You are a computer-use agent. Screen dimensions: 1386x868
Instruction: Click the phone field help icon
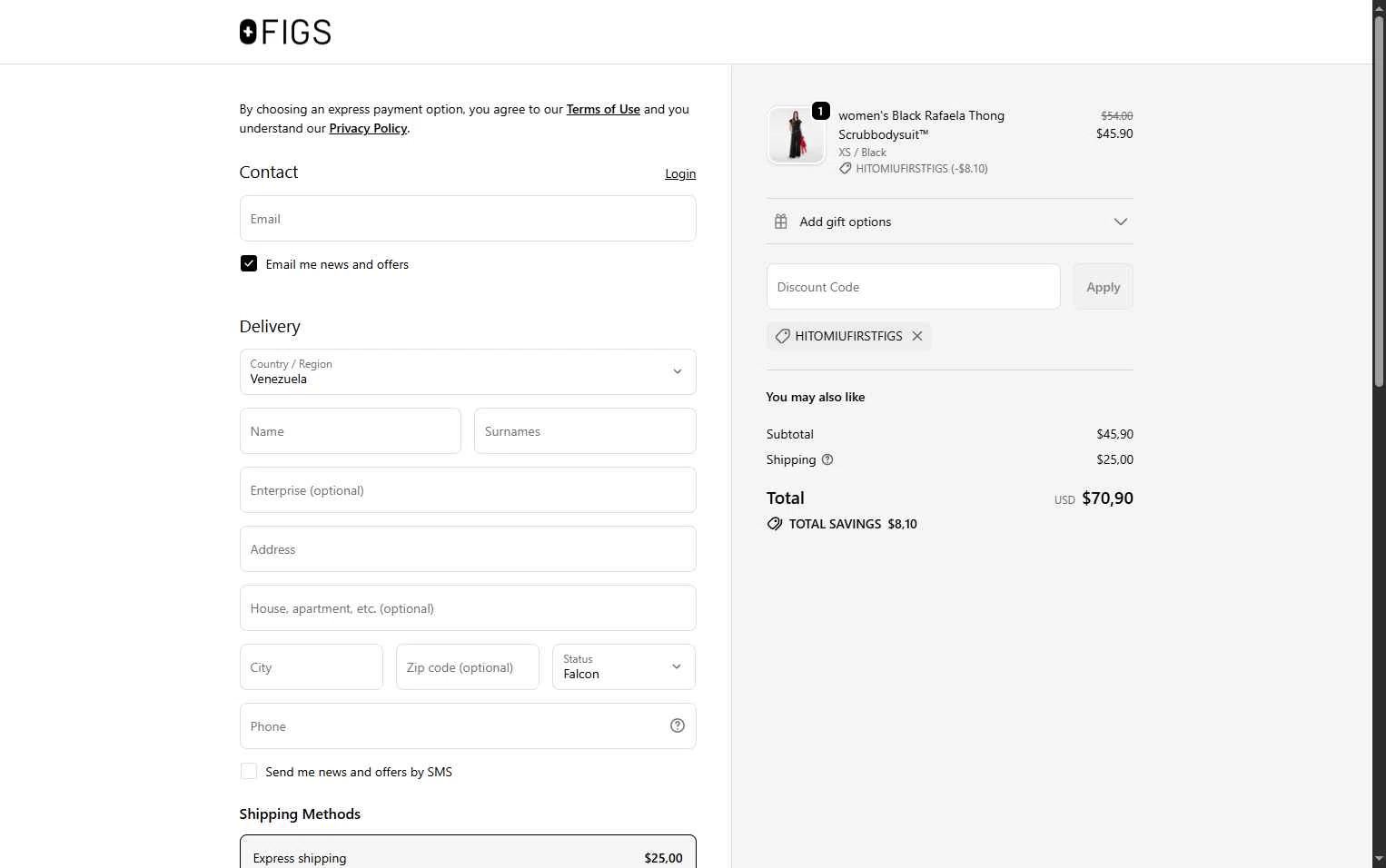[x=678, y=725]
